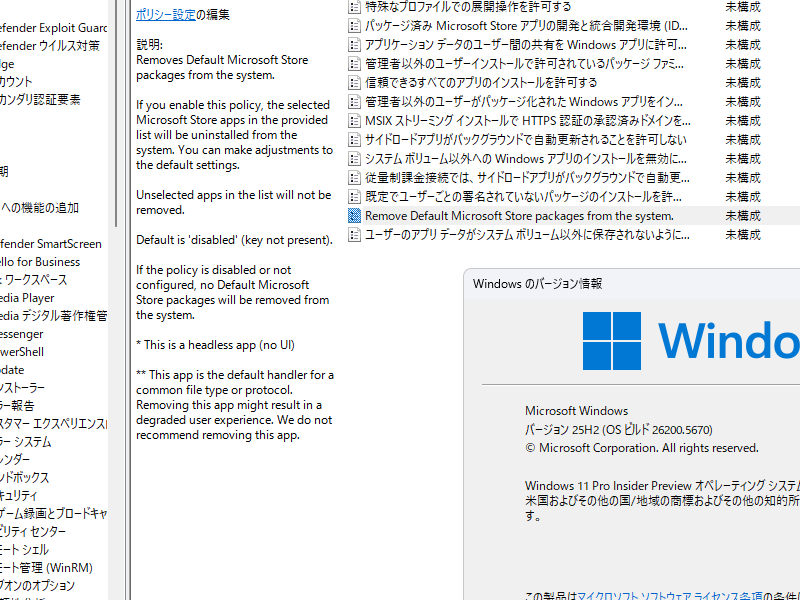Select the Defender Exploit Guard tree node
800x600 pixels.
54,28
